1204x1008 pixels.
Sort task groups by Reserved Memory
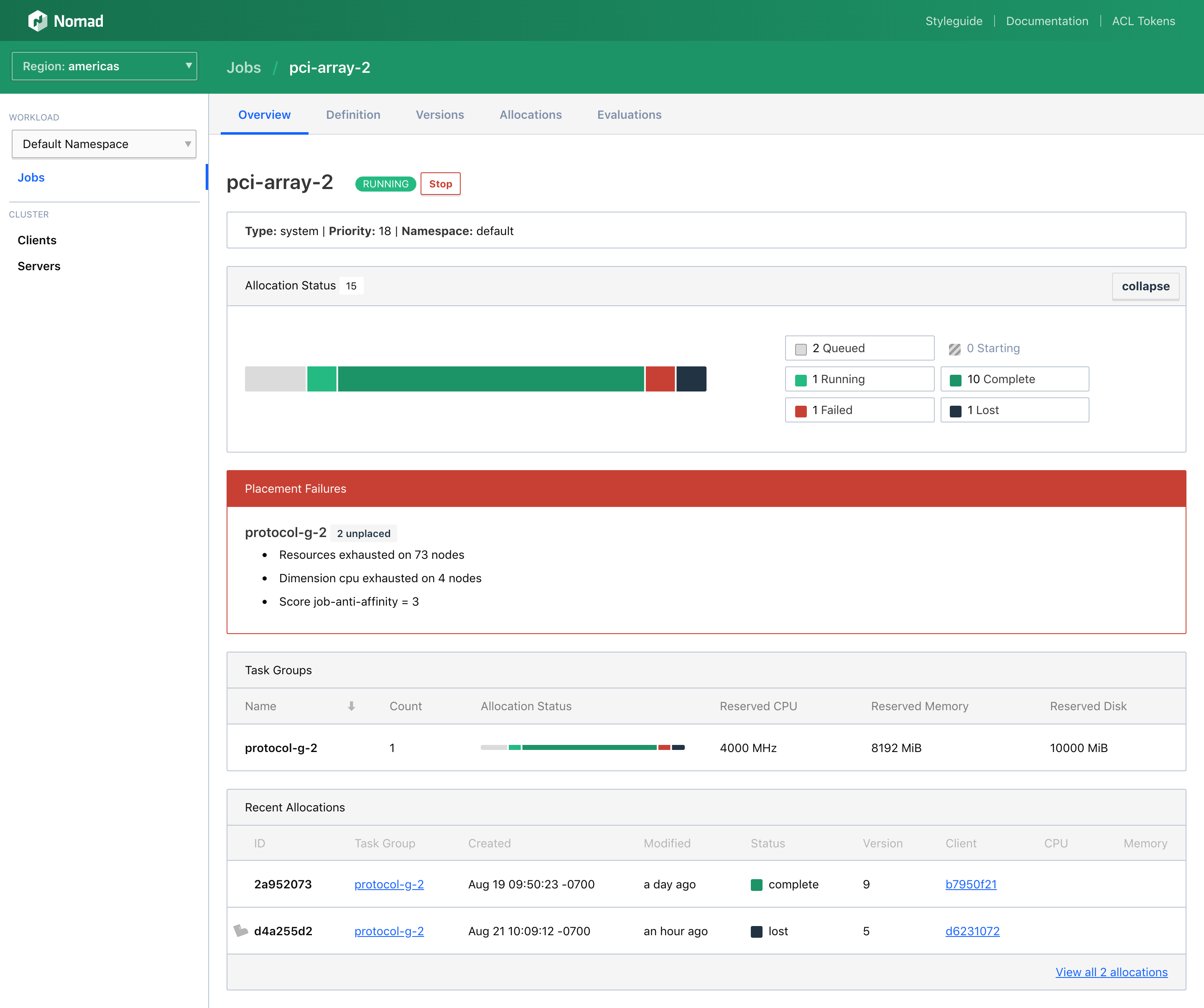pyautogui.click(x=920, y=706)
